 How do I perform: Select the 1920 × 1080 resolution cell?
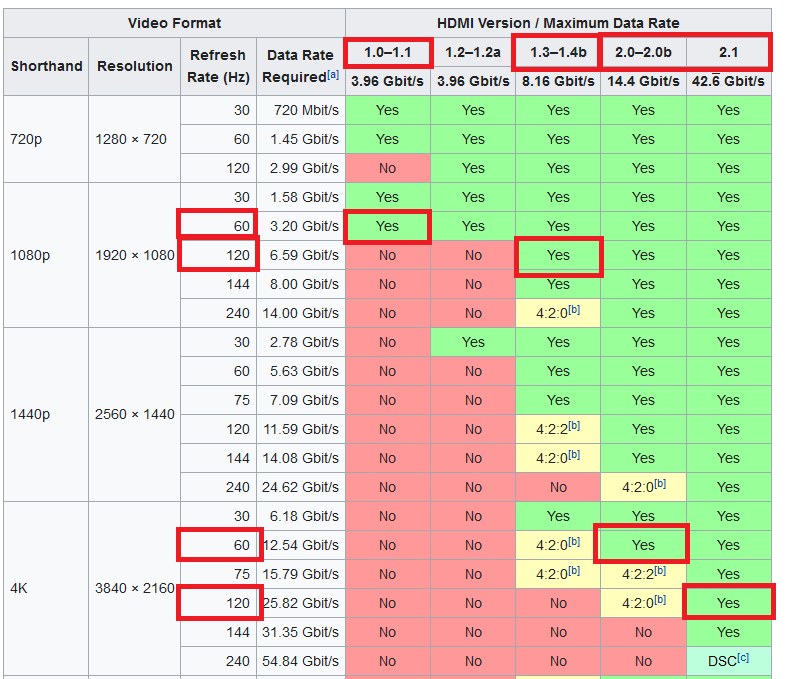pos(135,255)
